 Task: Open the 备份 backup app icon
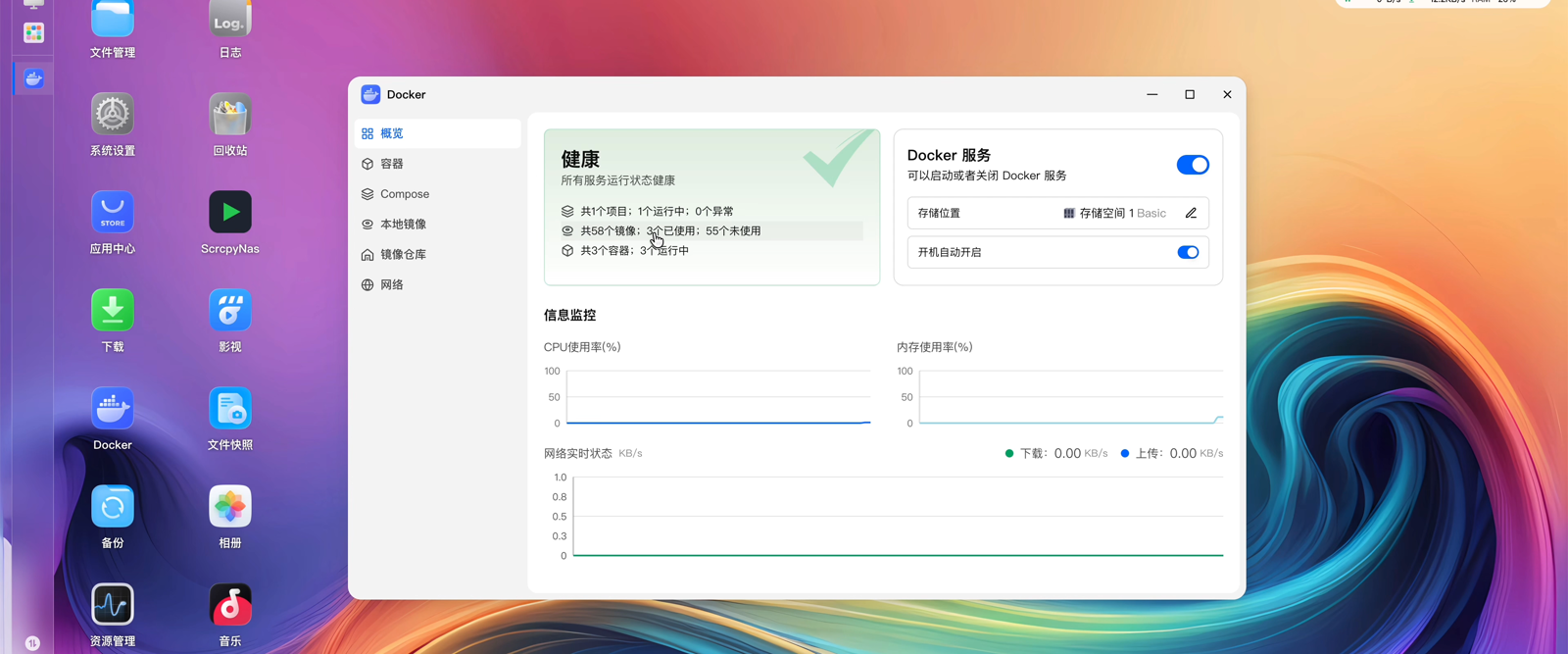click(x=113, y=507)
